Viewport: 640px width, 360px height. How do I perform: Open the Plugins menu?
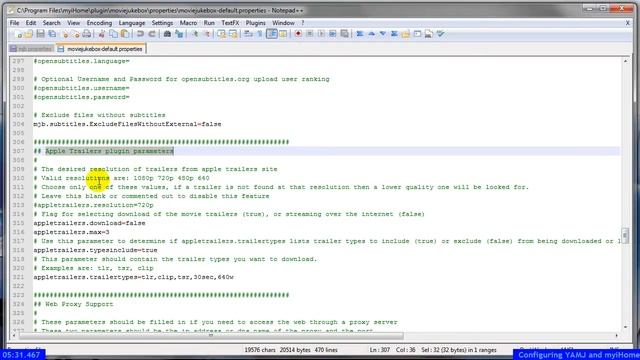256,23
